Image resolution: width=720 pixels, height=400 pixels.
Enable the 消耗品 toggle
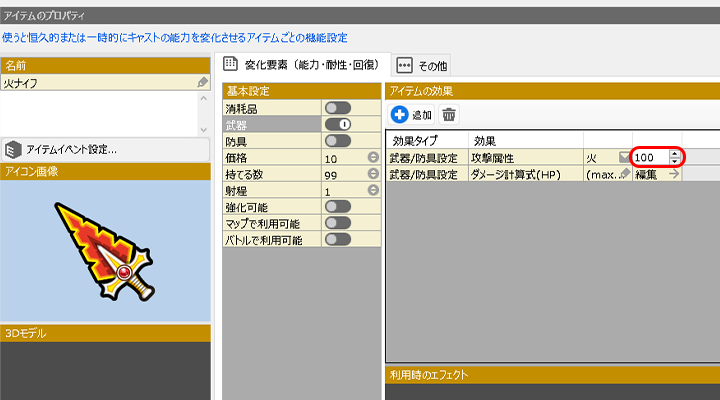pyautogui.click(x=337, y=108)
